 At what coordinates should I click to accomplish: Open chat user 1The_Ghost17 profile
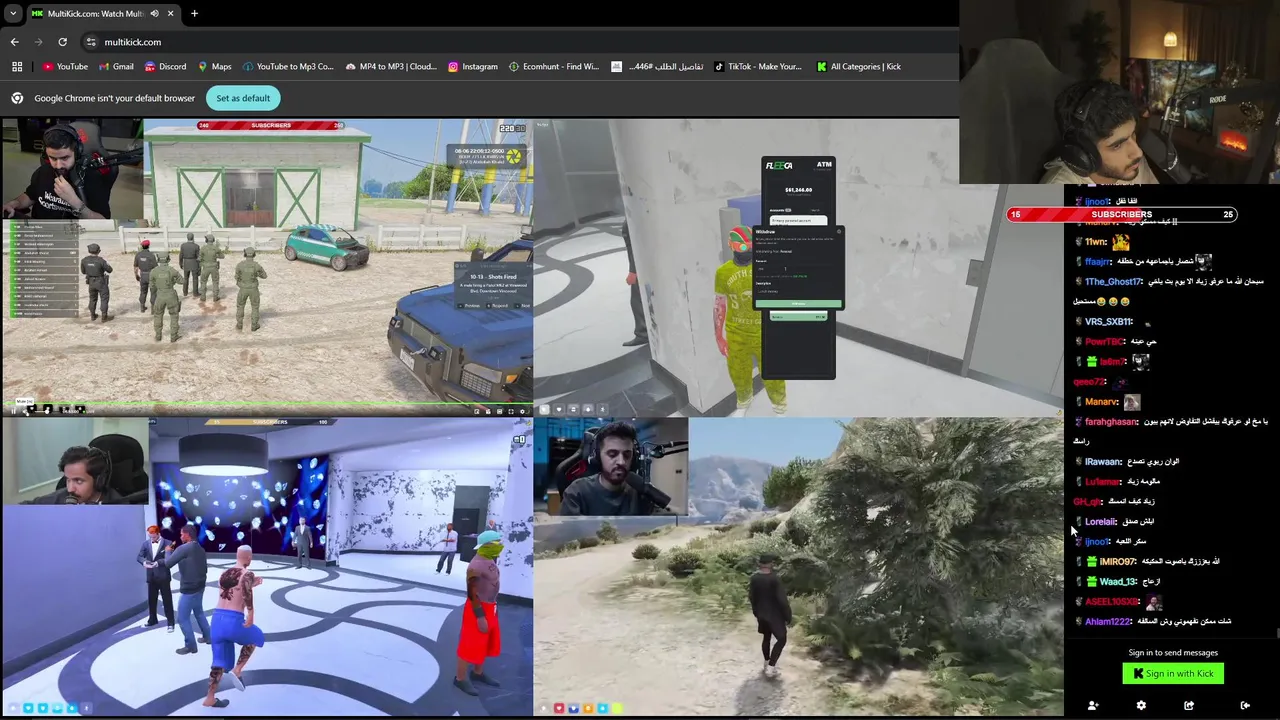[1113, 281]
